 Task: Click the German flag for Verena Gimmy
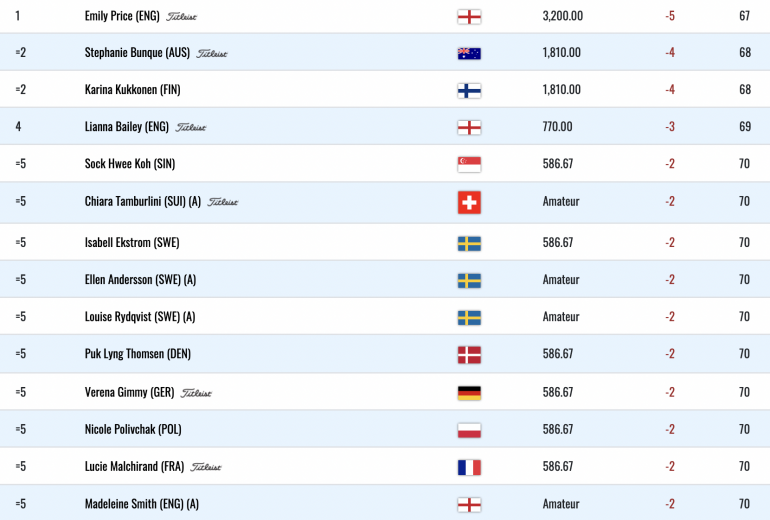[469, 393]
